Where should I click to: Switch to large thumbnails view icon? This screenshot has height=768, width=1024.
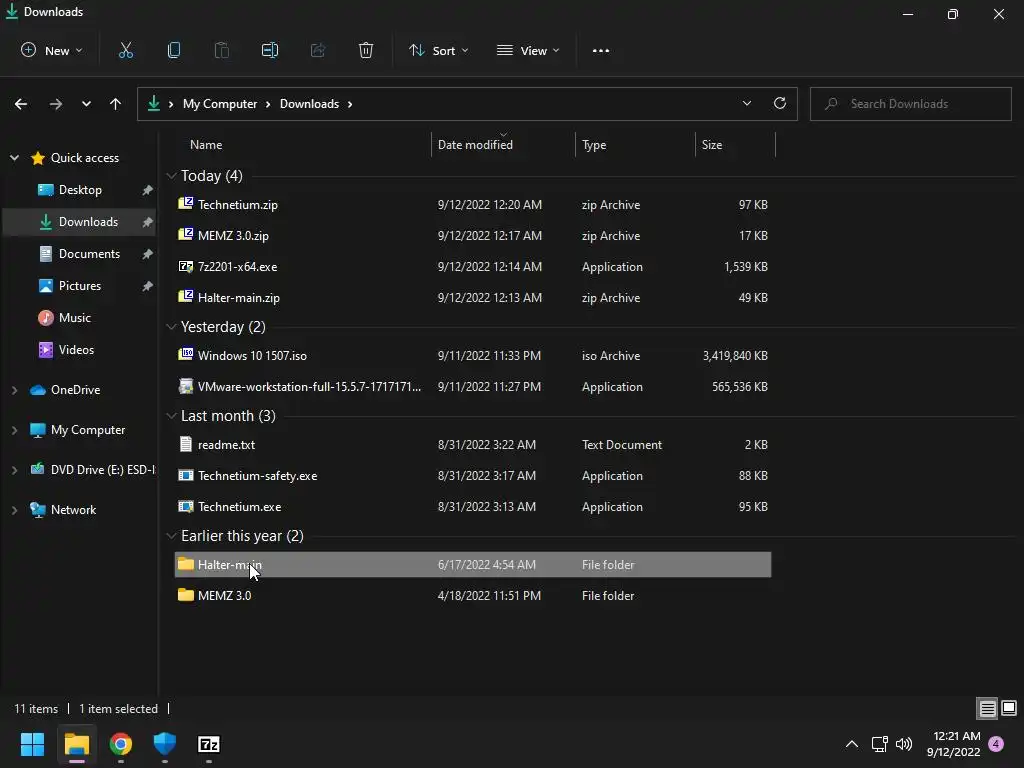[1009, 708]
